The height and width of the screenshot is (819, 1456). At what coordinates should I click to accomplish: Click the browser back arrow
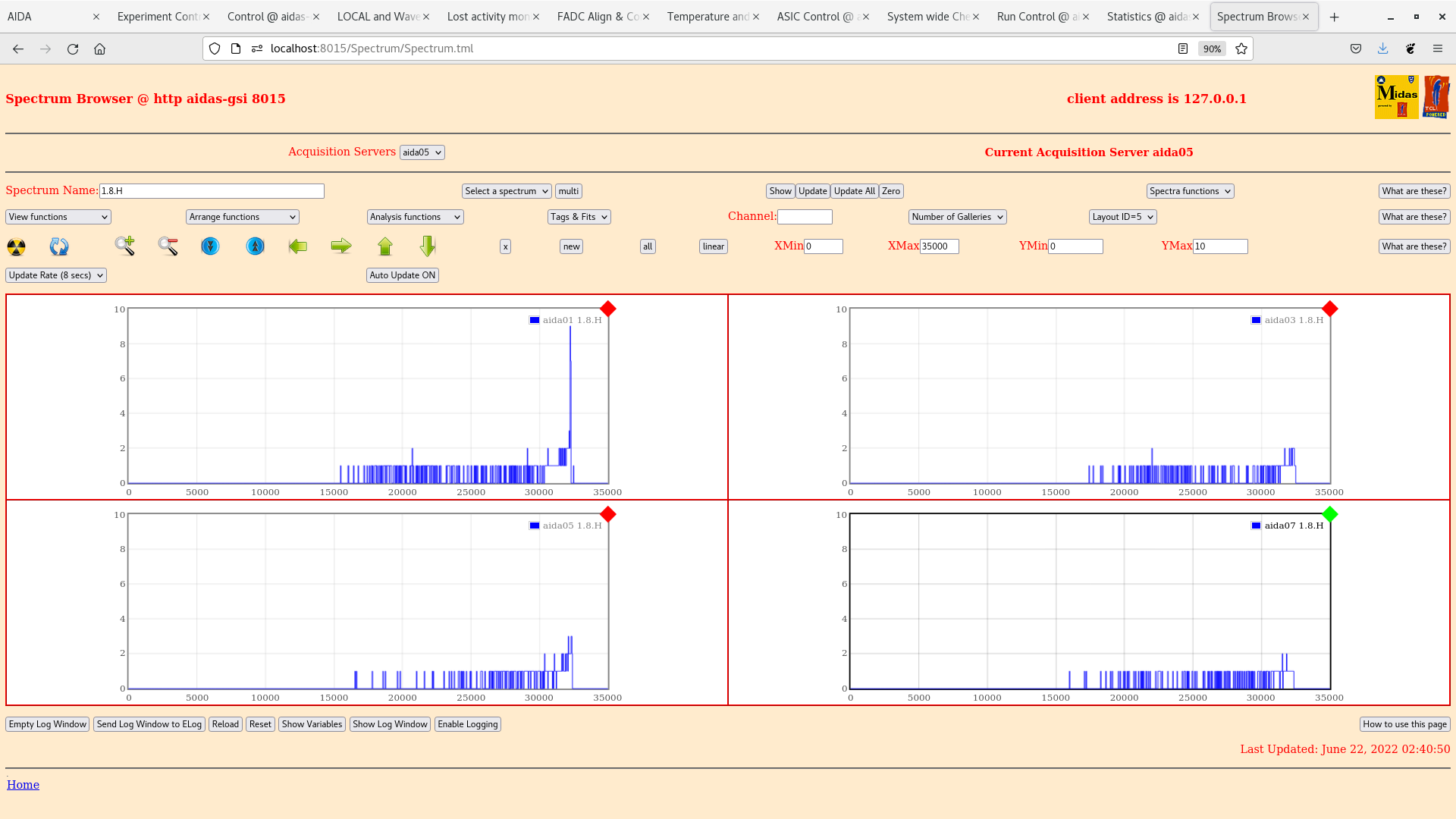[x=18, y=49]
